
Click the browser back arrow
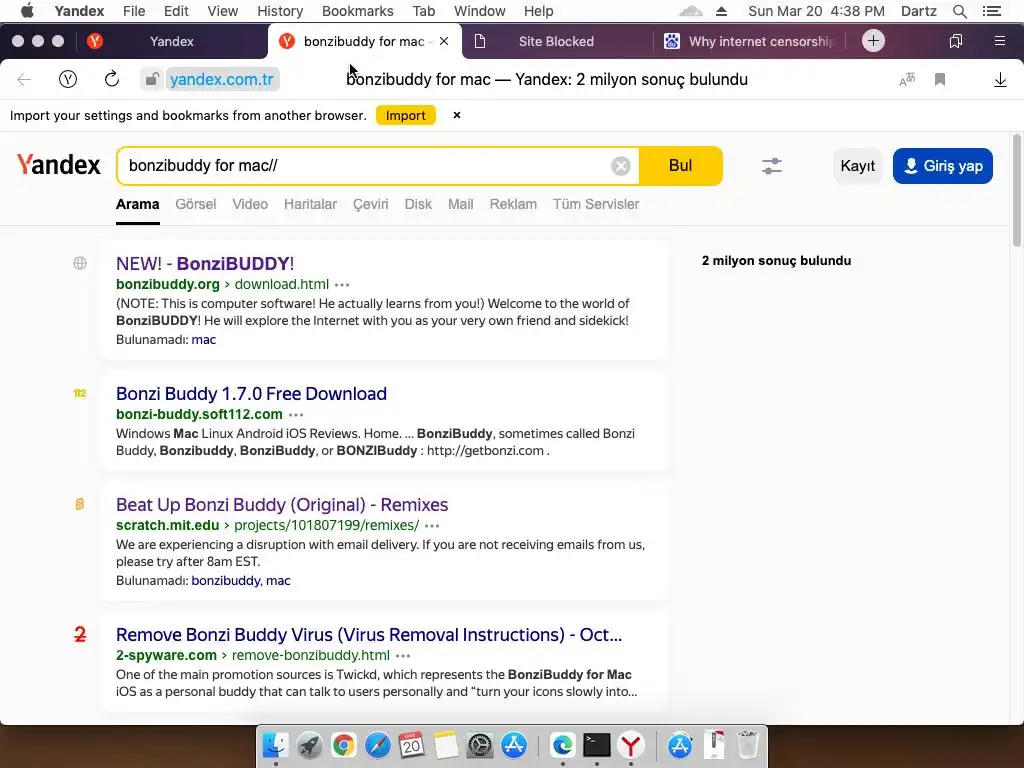point(24,80)
